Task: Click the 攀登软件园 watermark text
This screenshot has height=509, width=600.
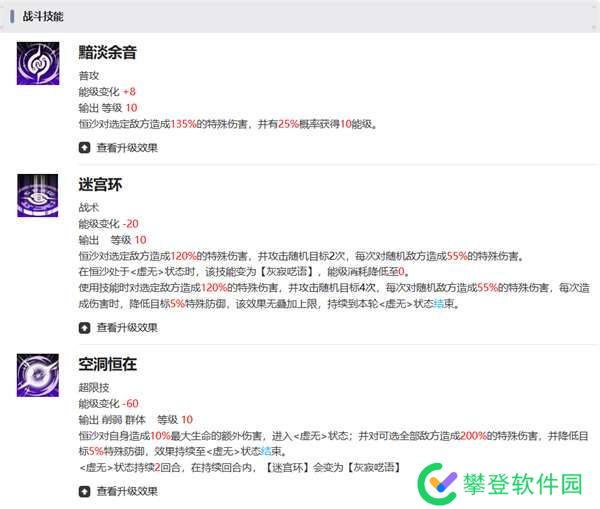Action: [523, 485]
